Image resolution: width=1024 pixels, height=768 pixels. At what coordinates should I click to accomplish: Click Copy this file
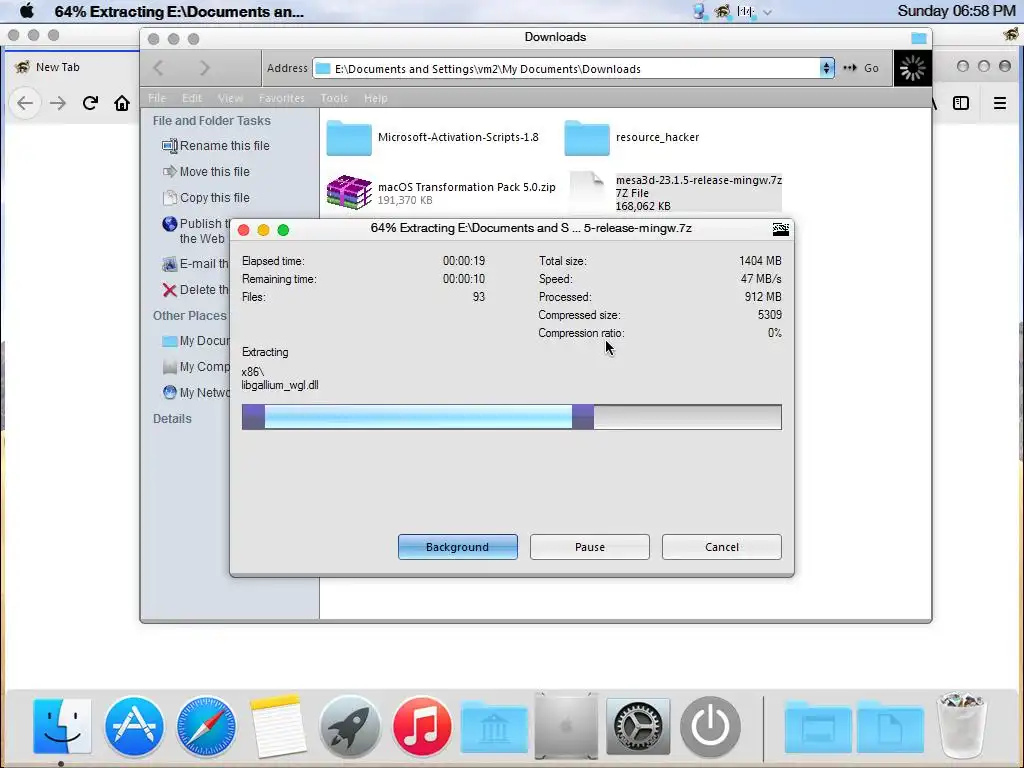pyautogui.click(x=206, y=197)
